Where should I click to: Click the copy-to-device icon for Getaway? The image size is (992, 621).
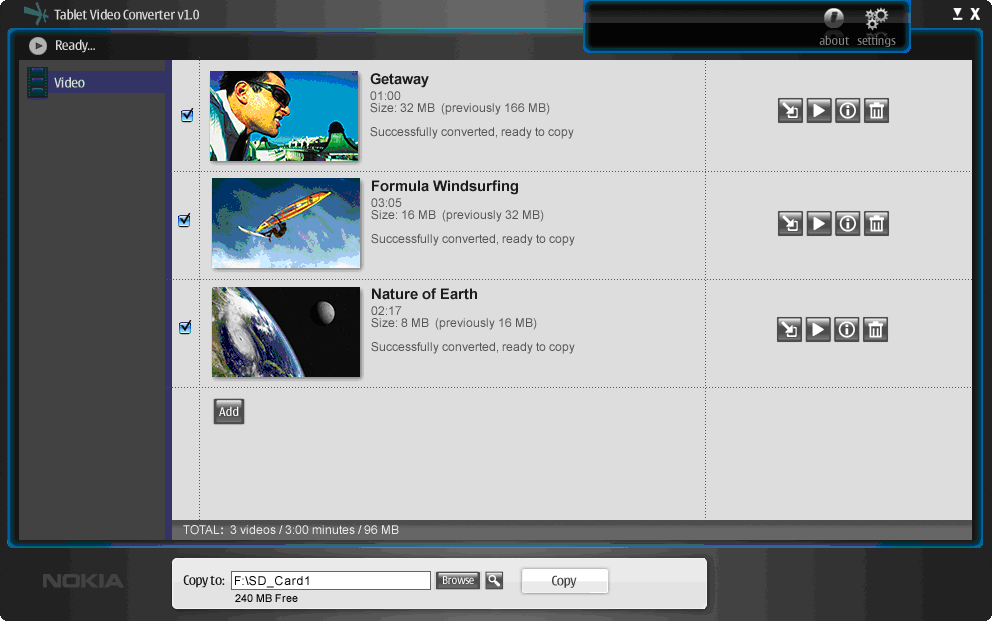click(790, 111)
